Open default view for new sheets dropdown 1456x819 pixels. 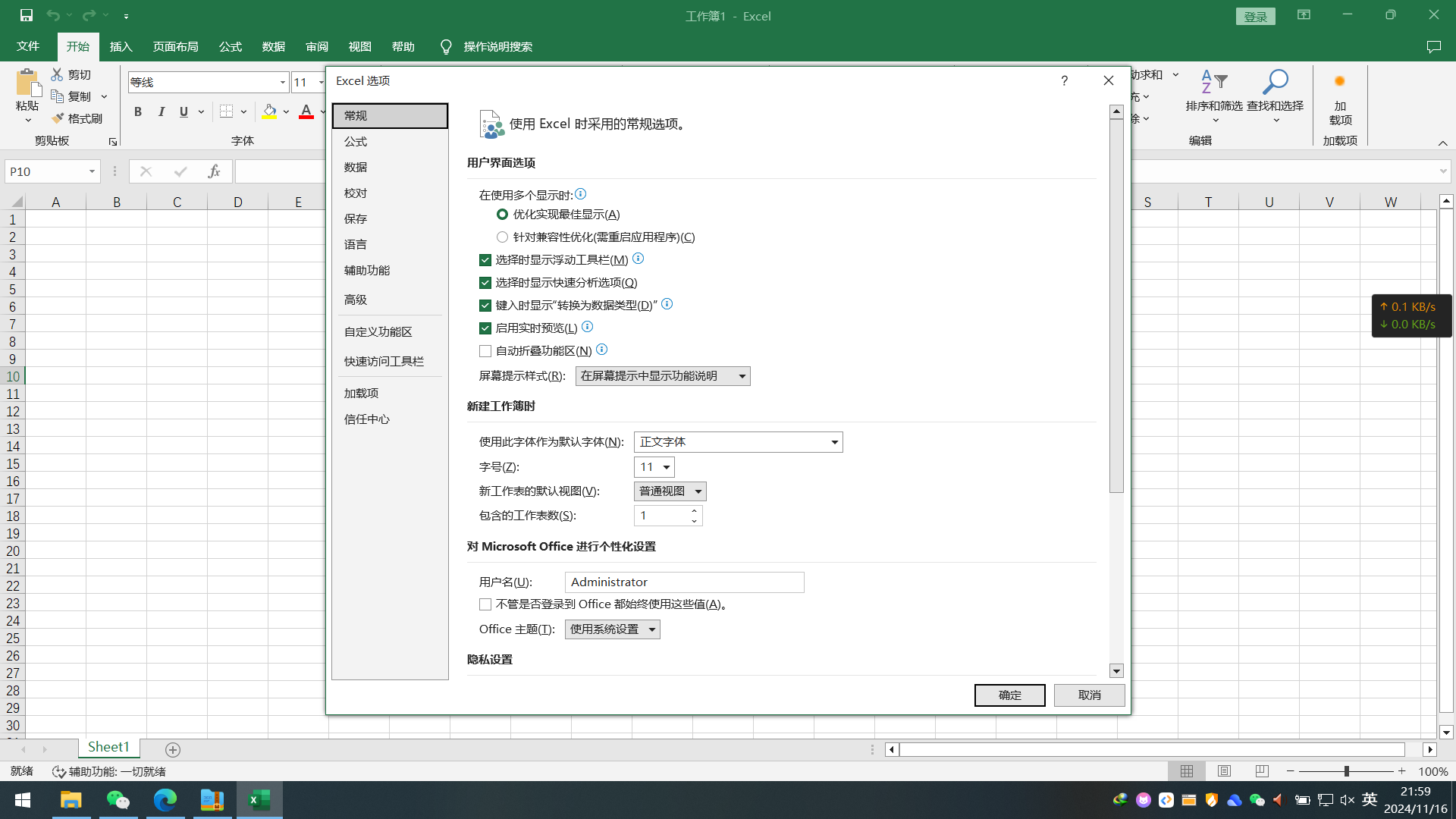point(670,491)
